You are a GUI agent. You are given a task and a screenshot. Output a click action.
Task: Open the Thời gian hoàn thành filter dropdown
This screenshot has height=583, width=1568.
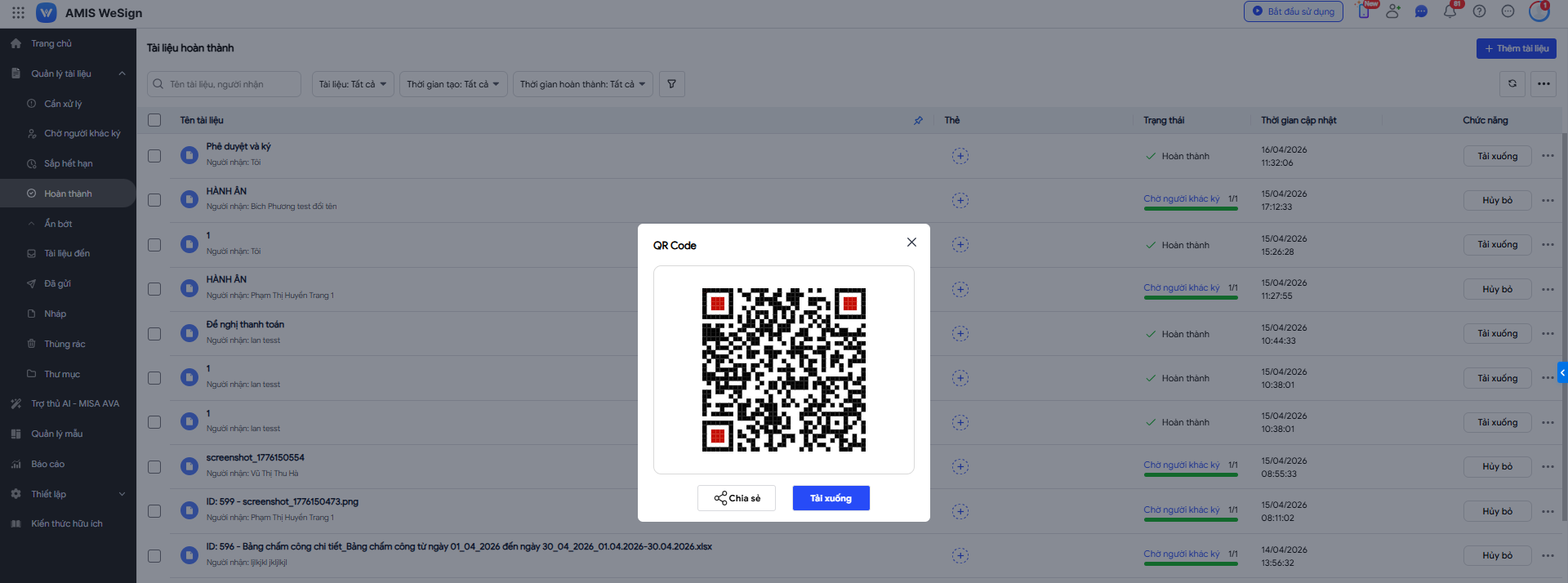click(583, 84)
